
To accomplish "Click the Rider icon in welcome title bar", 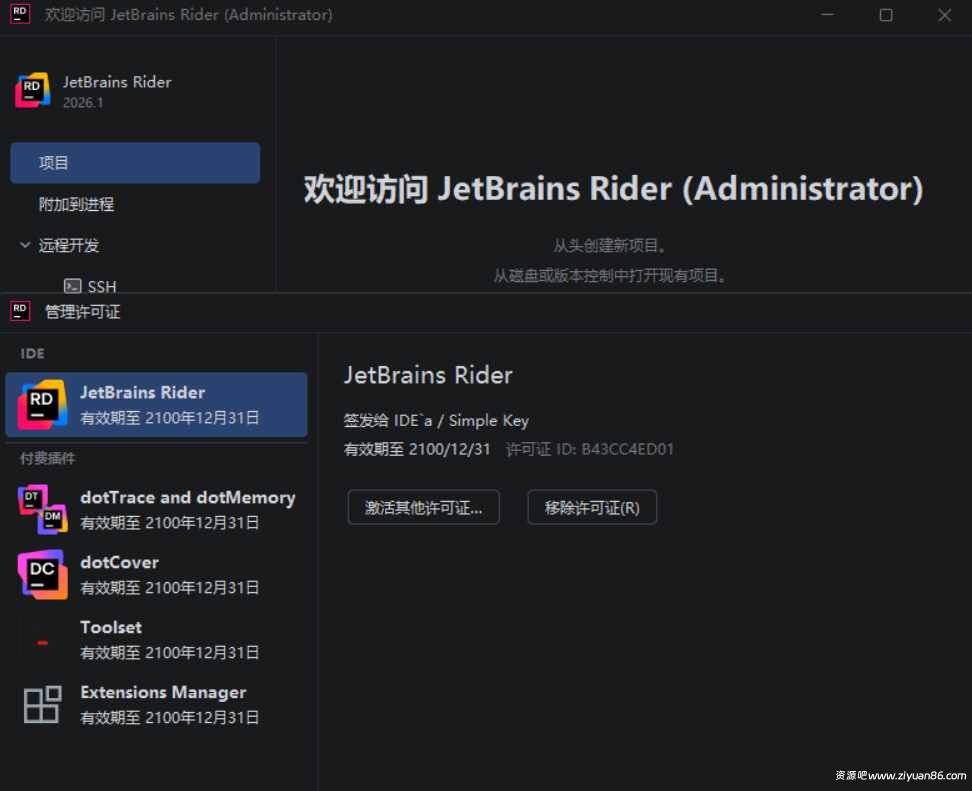I will click(x=20, y=15).
